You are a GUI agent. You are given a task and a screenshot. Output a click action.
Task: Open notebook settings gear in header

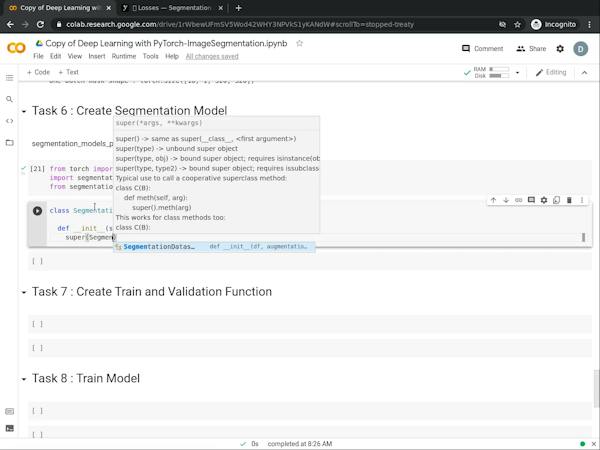click(x=560, y=49)
